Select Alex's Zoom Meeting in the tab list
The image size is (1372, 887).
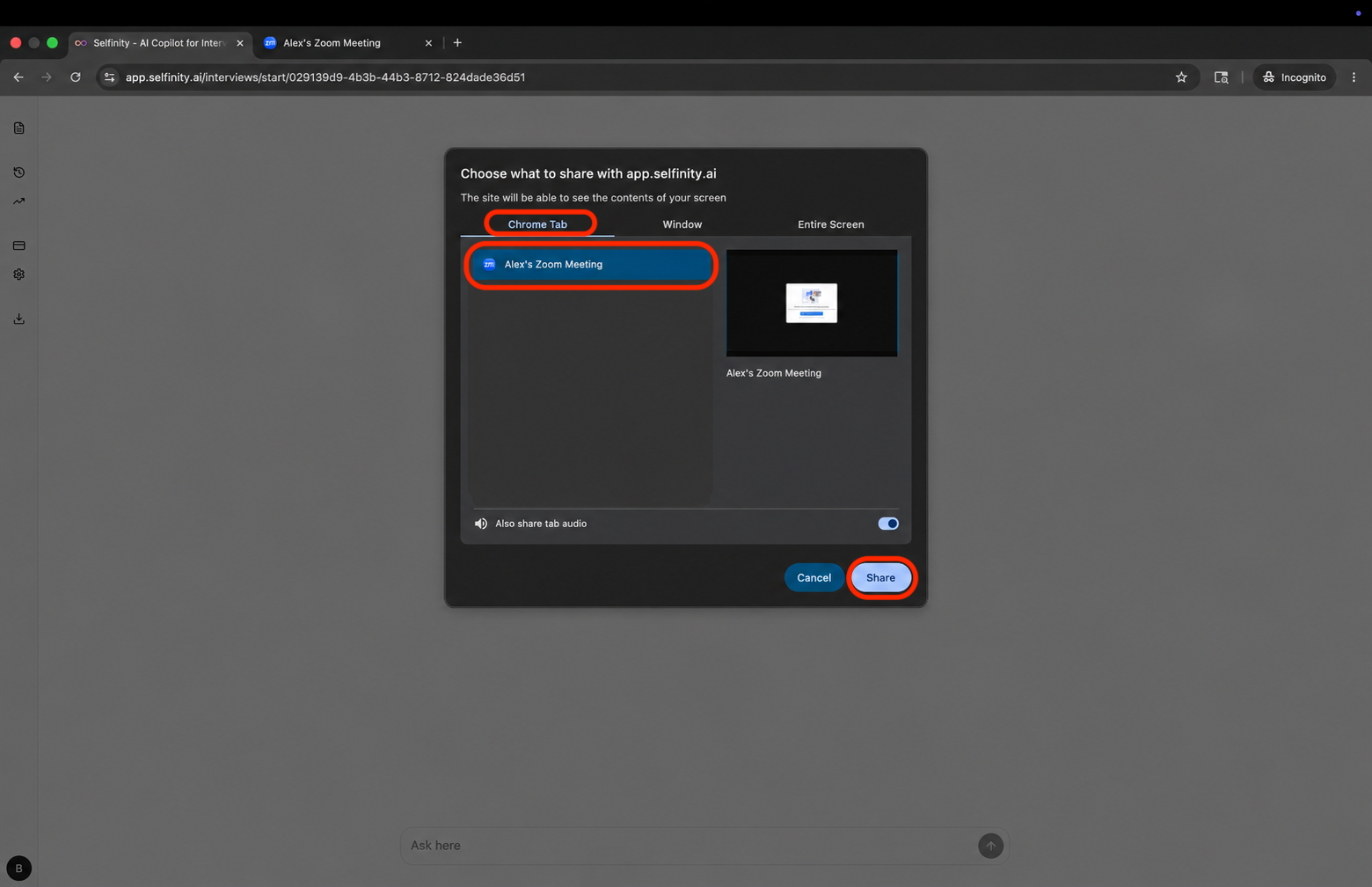pyautogui.click(x=590, y=264)
